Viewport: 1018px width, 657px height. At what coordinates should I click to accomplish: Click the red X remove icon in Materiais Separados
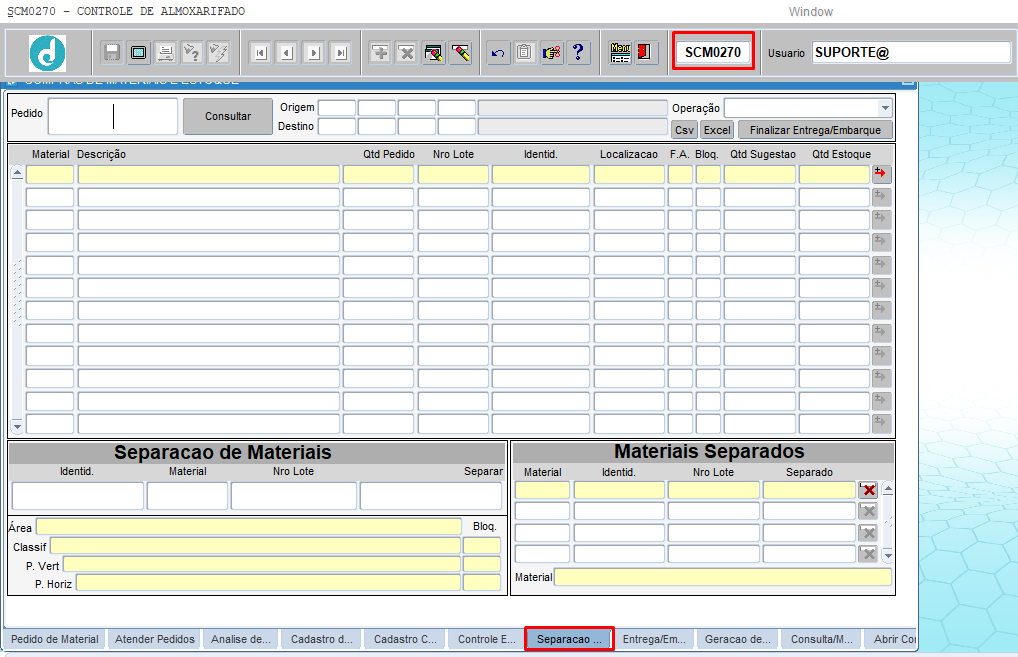(868, 489)
